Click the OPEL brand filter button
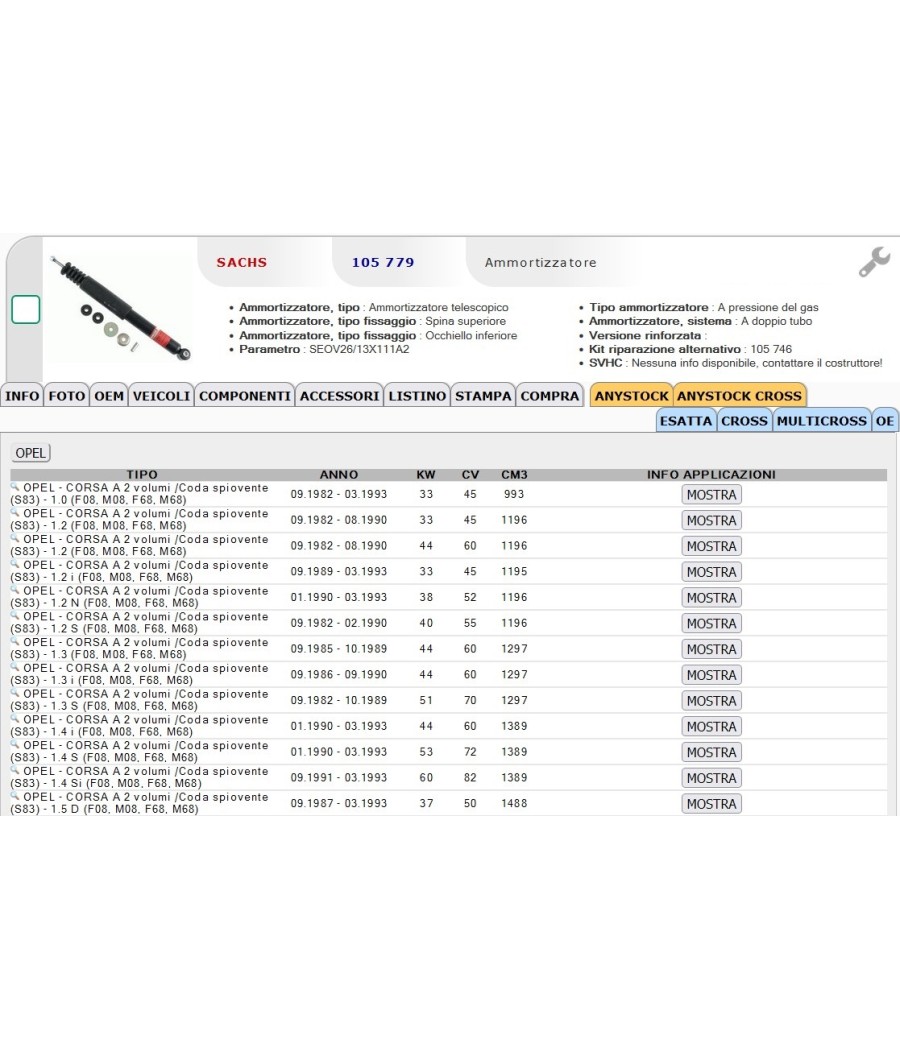Screen dimensions: 900x1050 click(x=31, y=453)
